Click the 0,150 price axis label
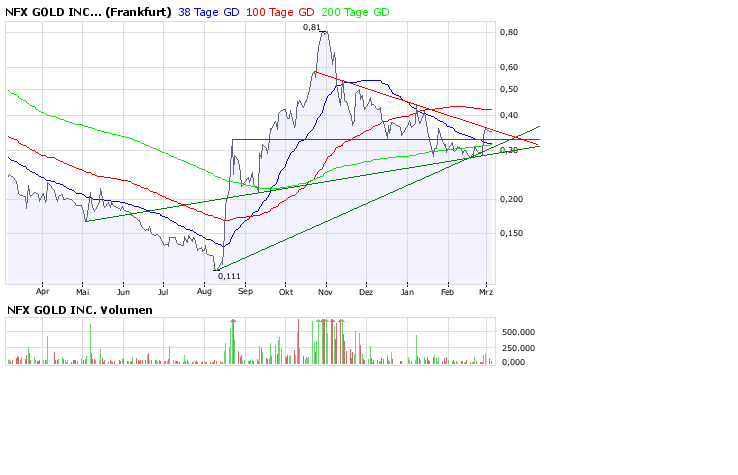Viewport: 738px width, 475px height. click(x=511, y=233)
